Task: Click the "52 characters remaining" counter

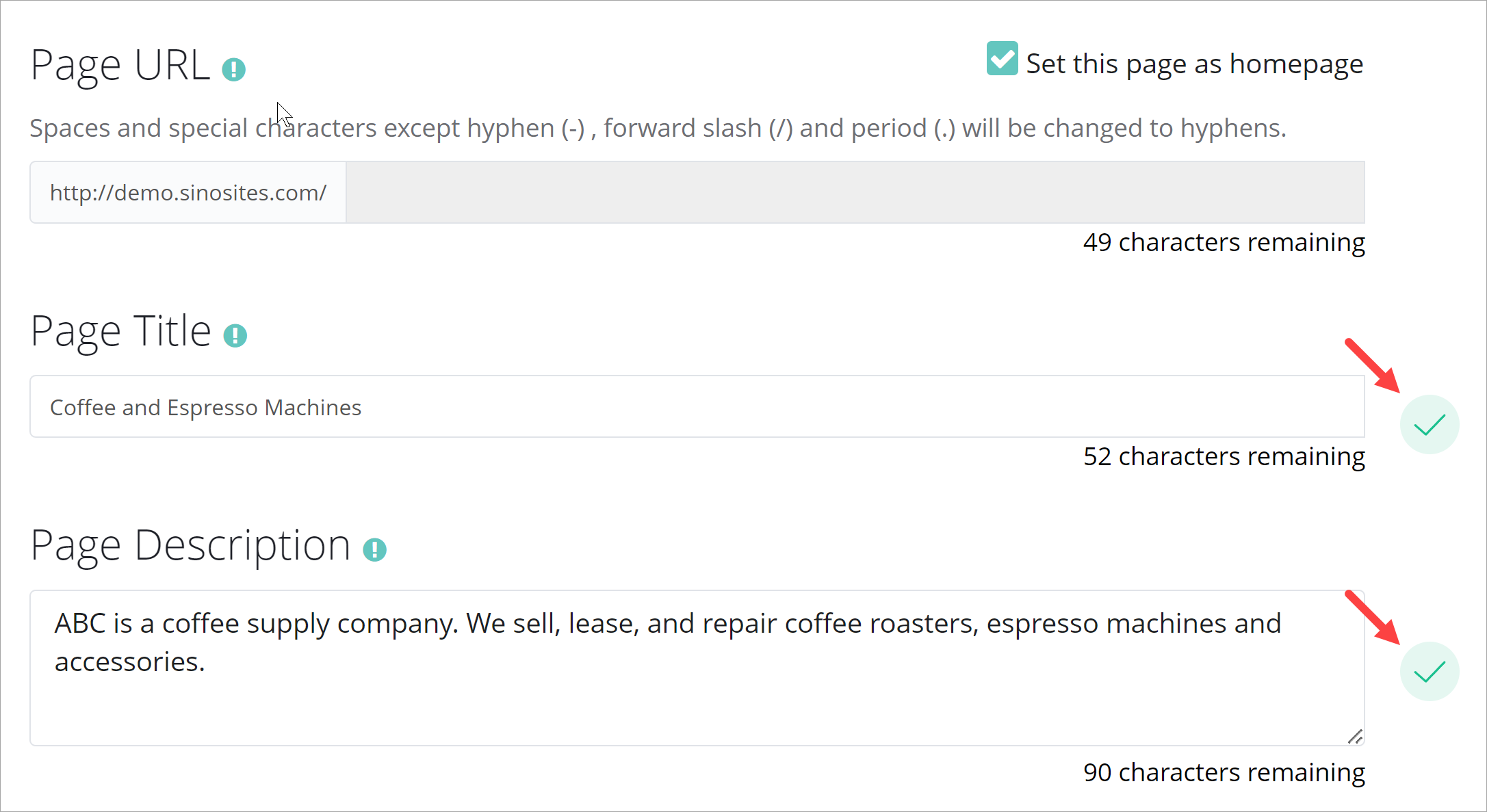Action: point(1224,457)
